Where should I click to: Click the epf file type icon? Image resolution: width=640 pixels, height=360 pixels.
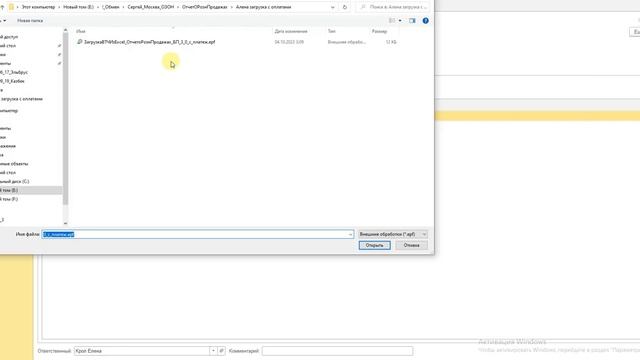click(80, 42)
